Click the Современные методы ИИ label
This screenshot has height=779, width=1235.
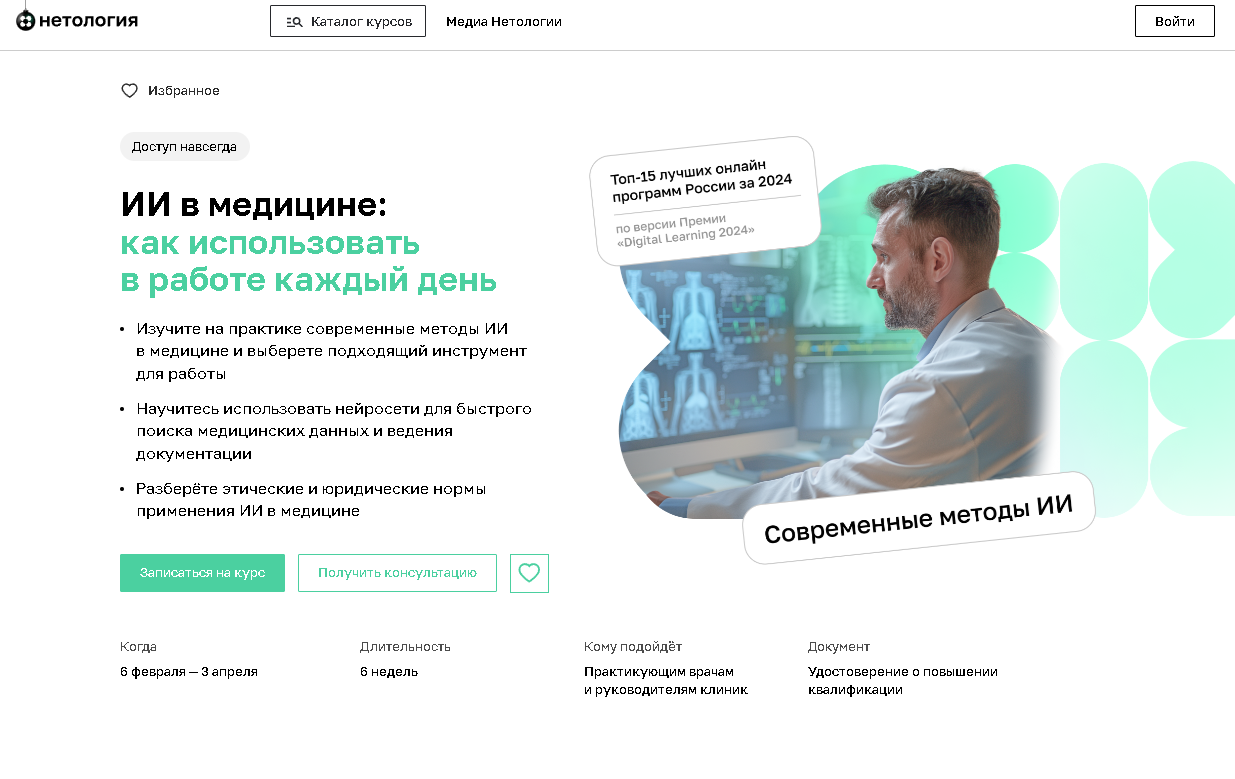(x=919, y=517)
